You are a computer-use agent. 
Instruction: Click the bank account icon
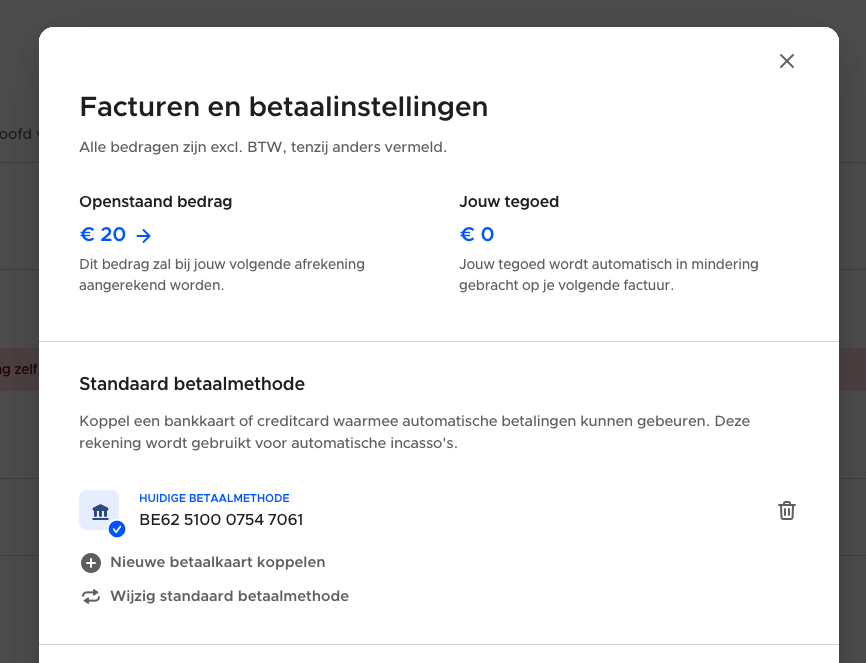(x=99, y=511)
